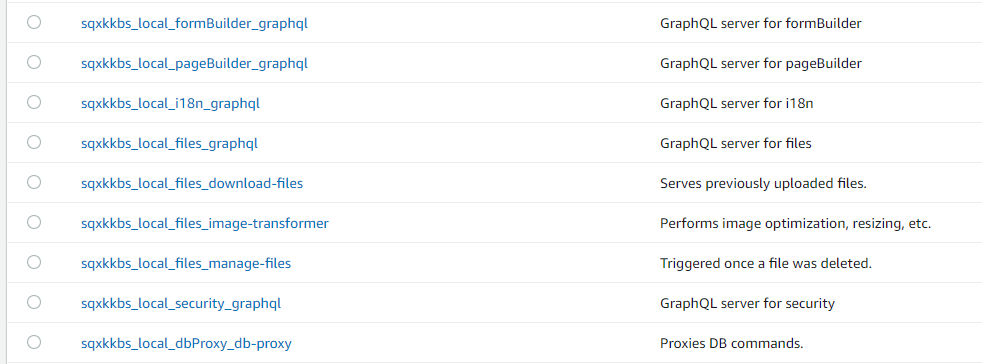Screen dimensions: 982x364
Task: Open sqxkkbs_local_dbProxy_db-proxy function link
Action: [186, 344]
